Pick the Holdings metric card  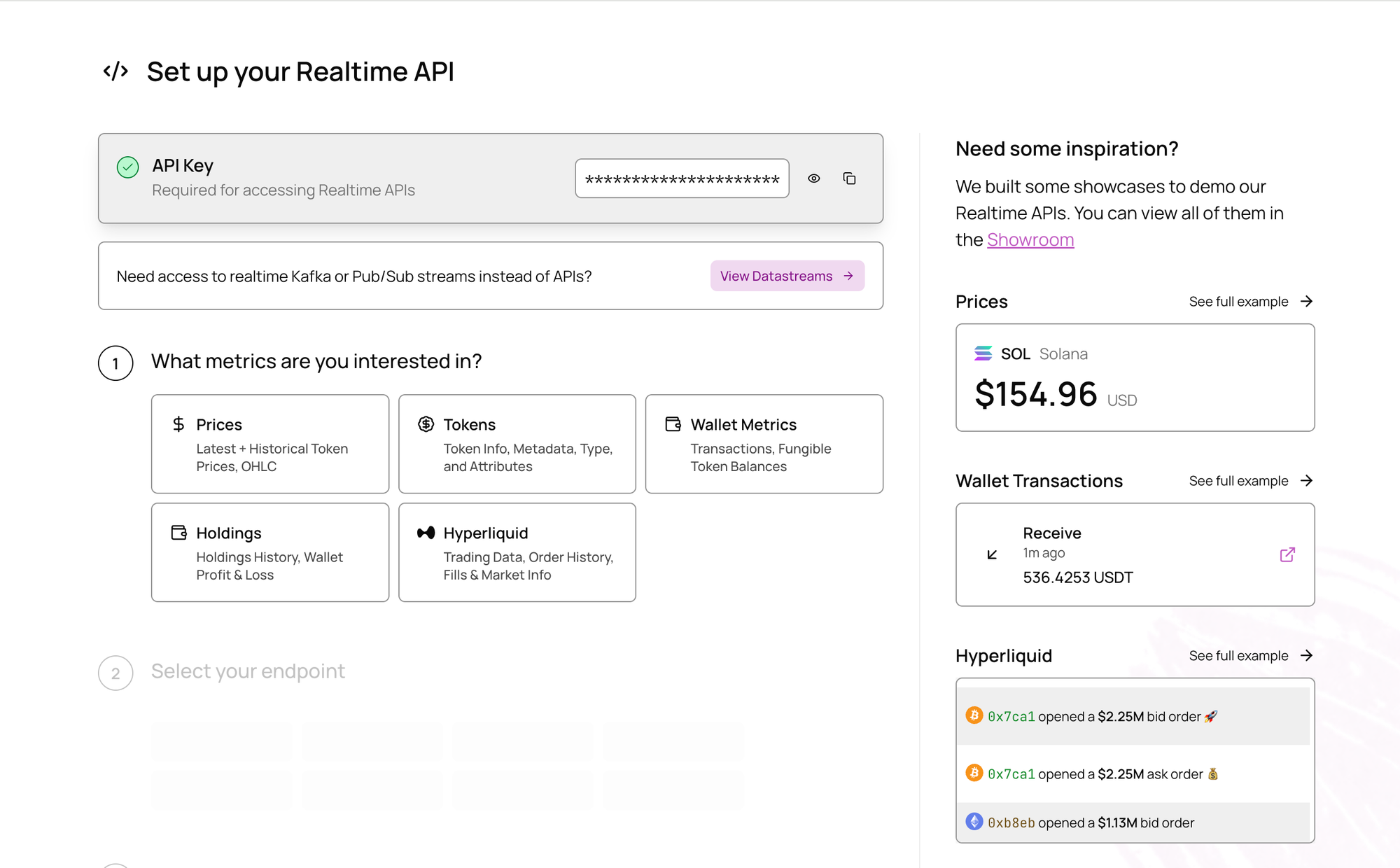[x=270, y=552]
